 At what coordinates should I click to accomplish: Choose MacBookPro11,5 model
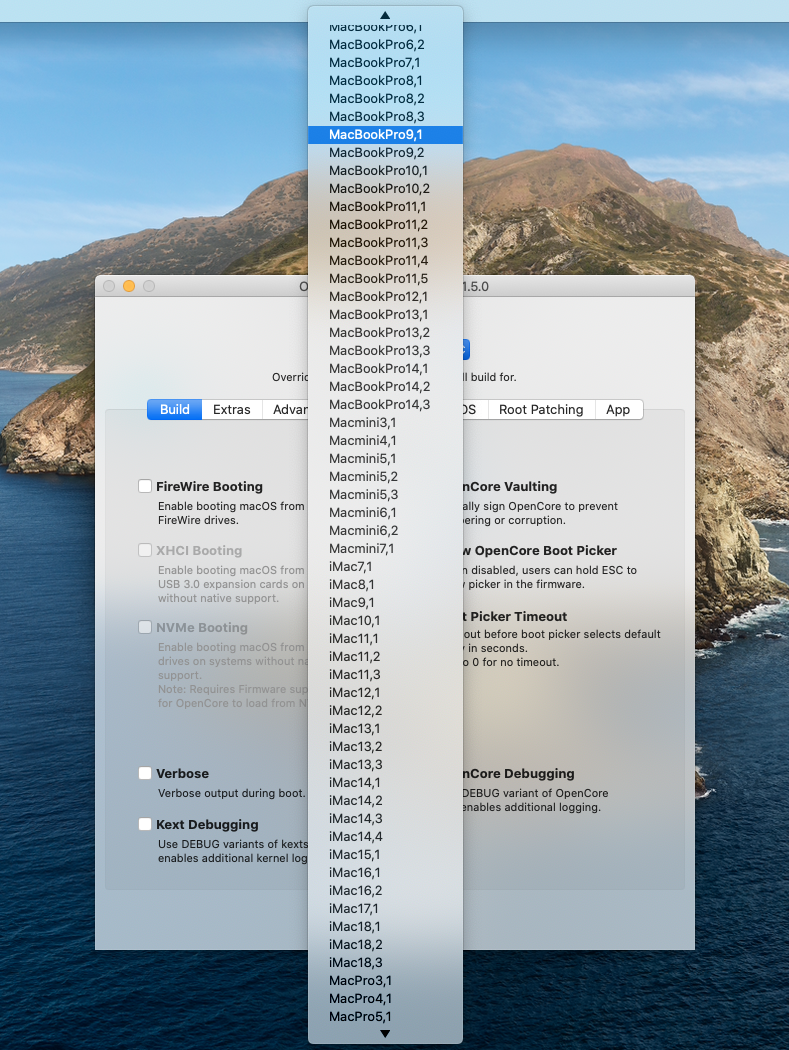tap(385, 279)
